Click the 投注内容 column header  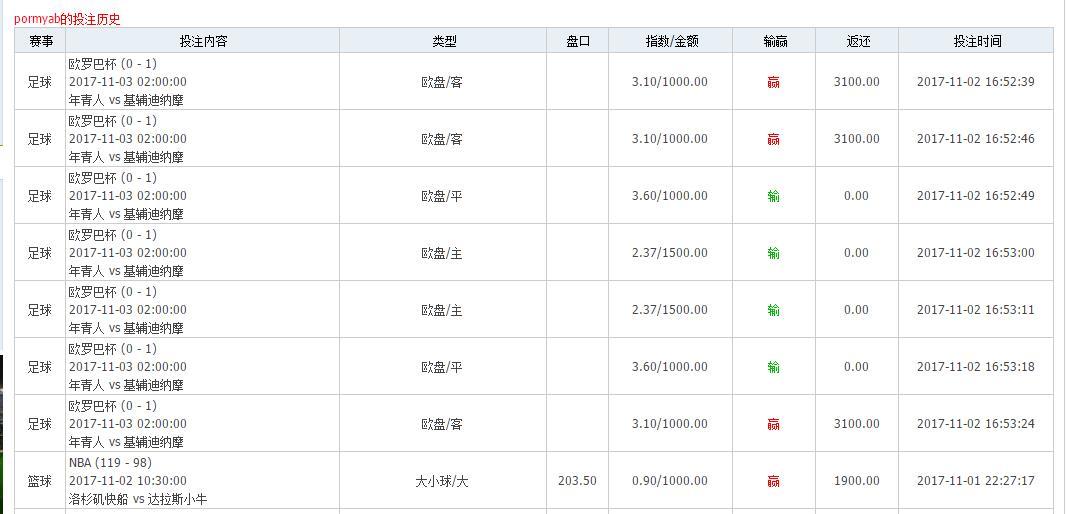202,41
